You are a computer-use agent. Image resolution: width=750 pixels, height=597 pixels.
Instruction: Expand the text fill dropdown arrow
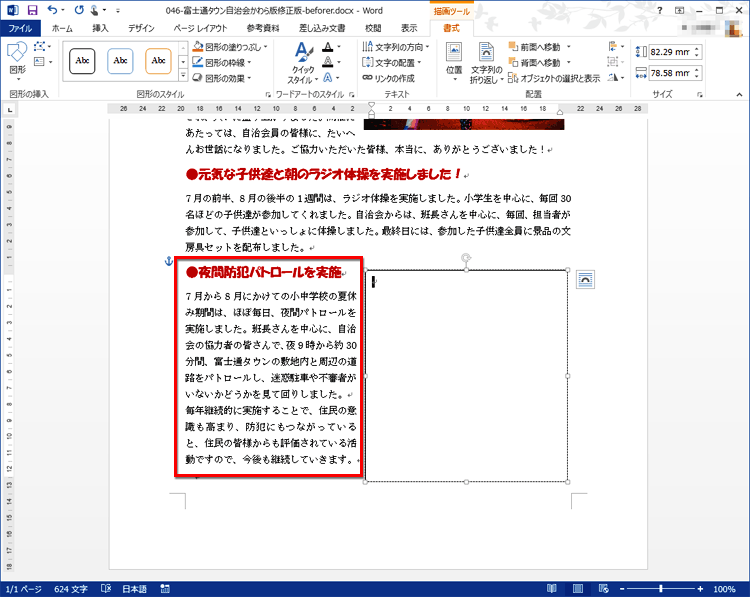339,47
